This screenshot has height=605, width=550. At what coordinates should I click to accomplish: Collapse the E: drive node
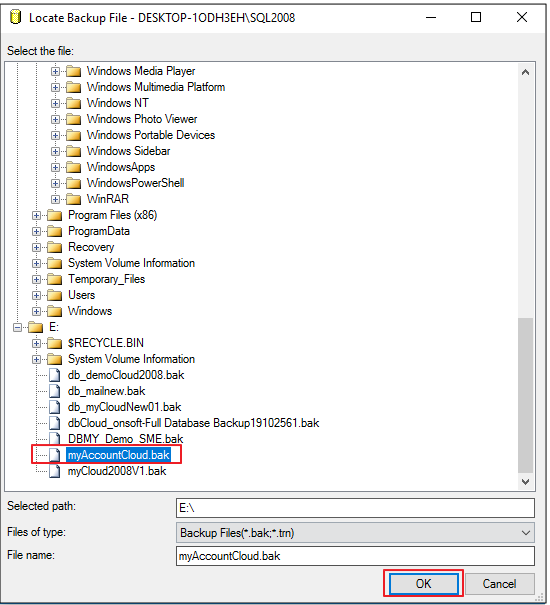tap(17, 328)
